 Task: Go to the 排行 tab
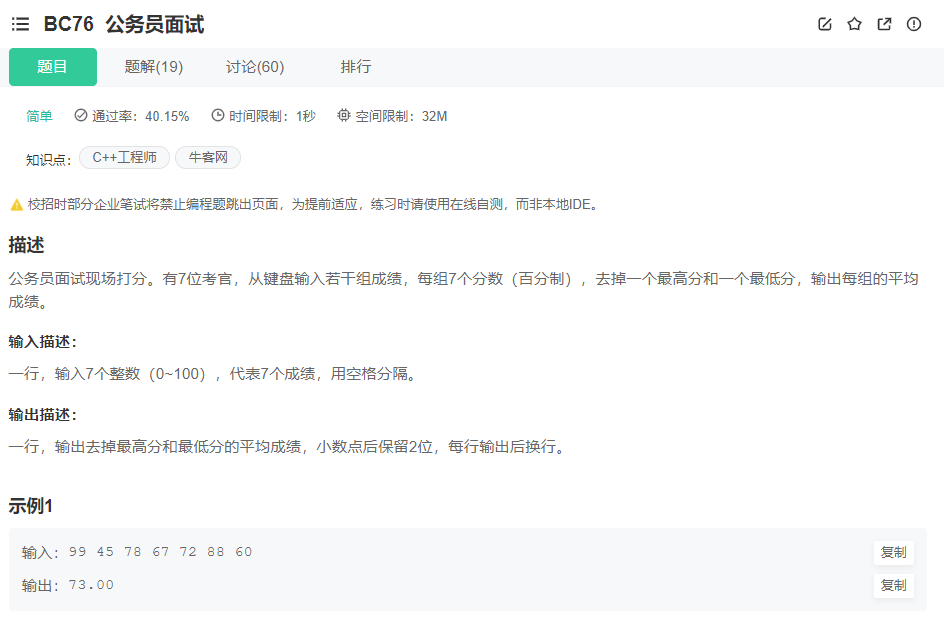pyautogui.click(x=356, y=67)
